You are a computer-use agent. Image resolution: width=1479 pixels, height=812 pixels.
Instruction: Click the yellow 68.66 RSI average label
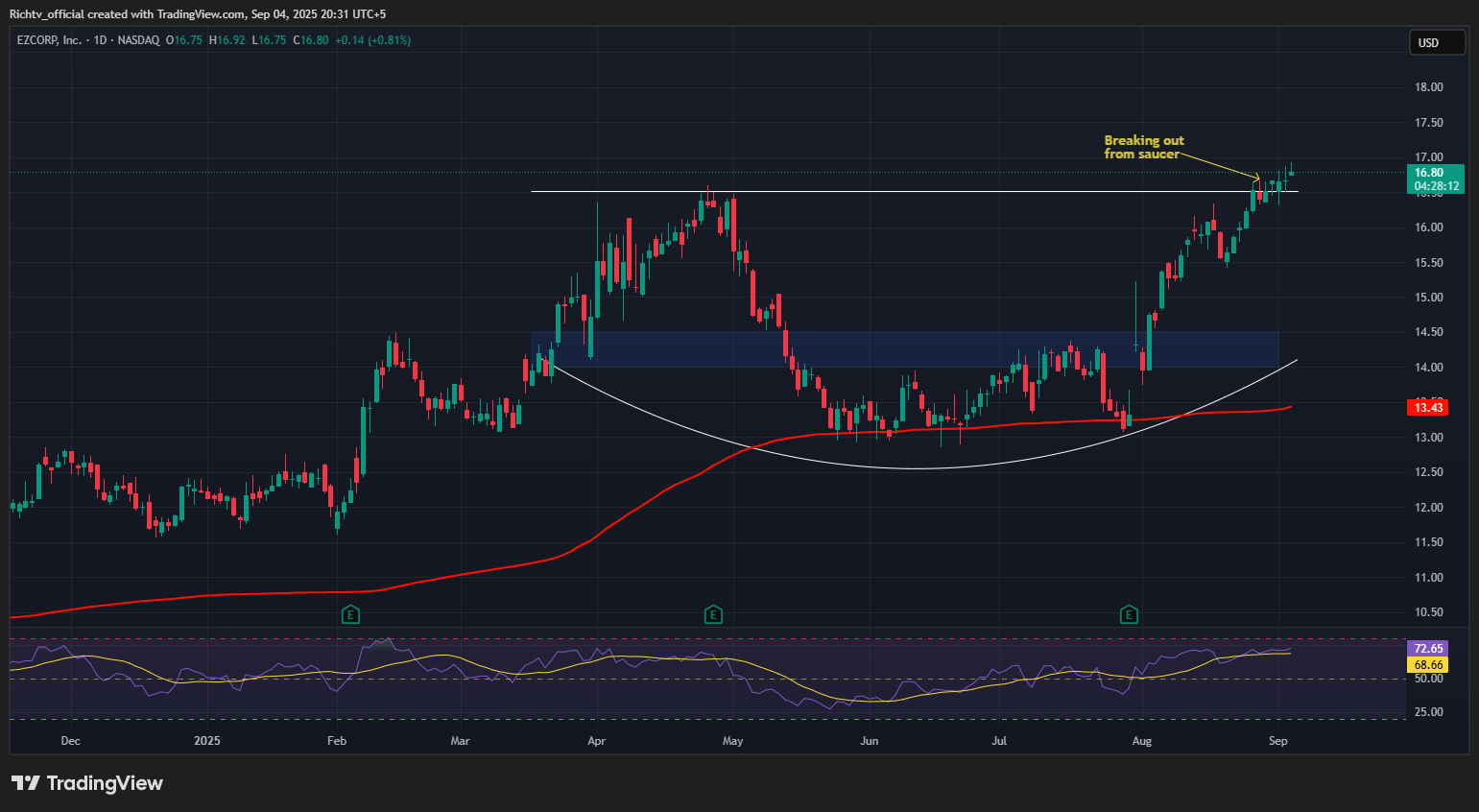point(1428,665)
